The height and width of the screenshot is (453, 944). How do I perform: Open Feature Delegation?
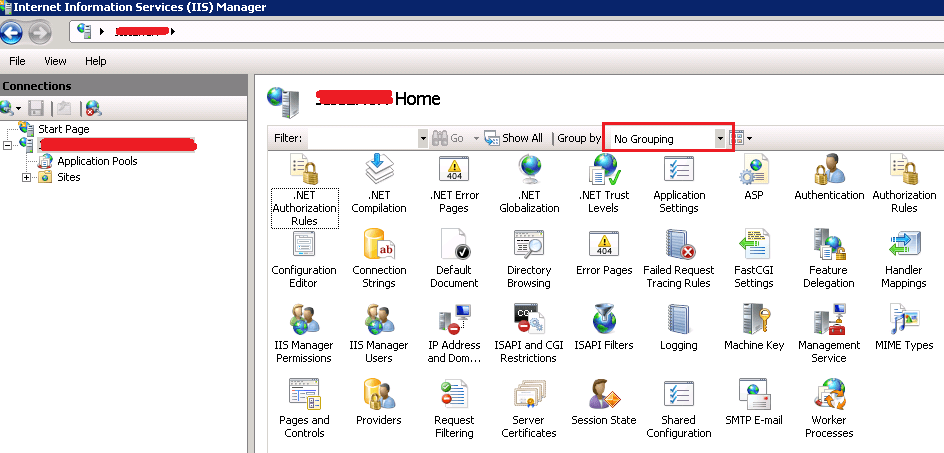(829, 259)
